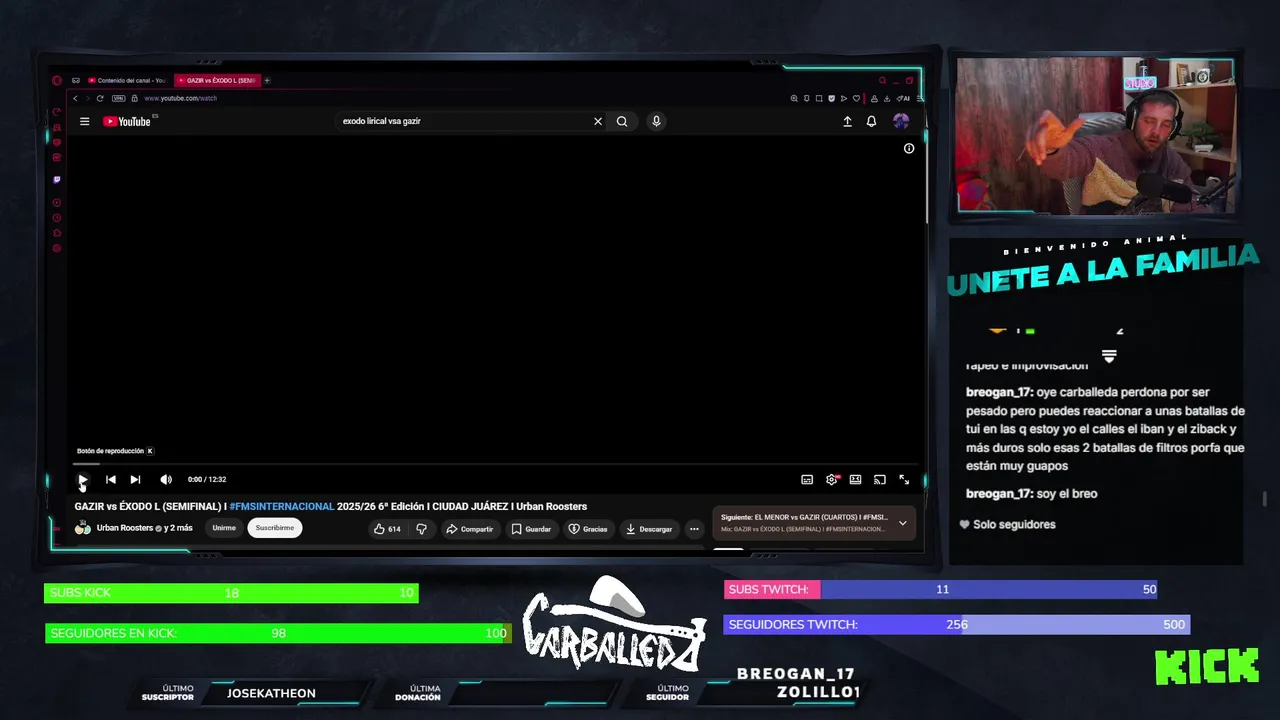Viewport: 1280px width, 720px height.
Task: Dislike the video
Action: click(x=421, y=529)
